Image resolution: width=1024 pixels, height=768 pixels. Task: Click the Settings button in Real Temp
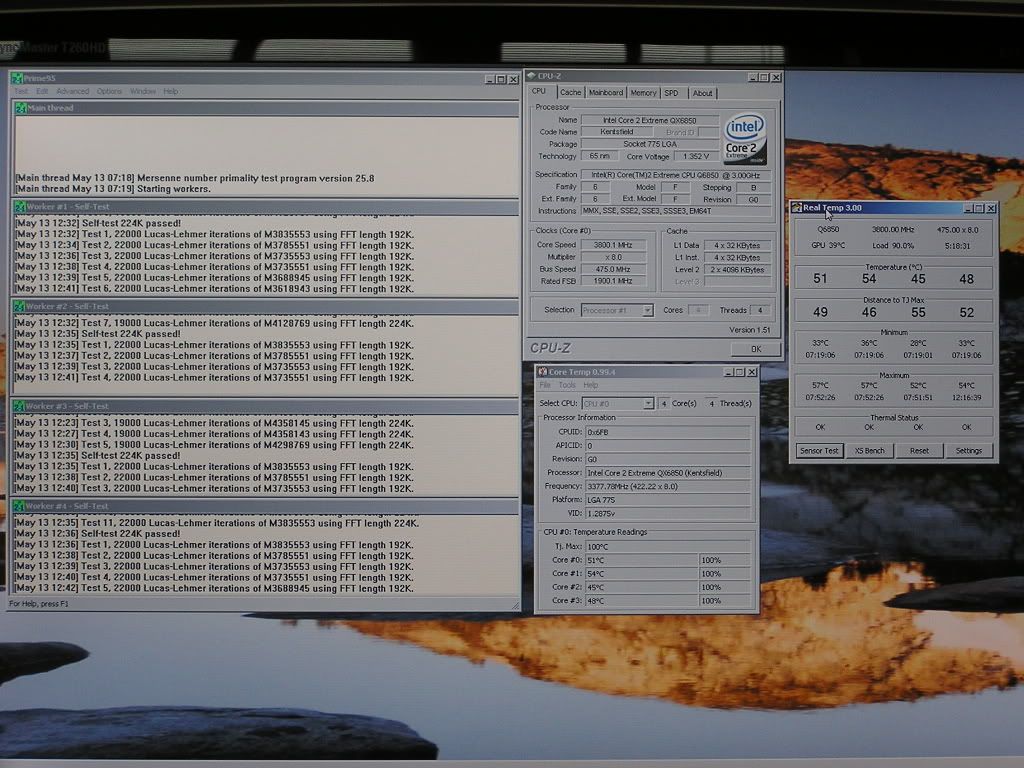968,451
